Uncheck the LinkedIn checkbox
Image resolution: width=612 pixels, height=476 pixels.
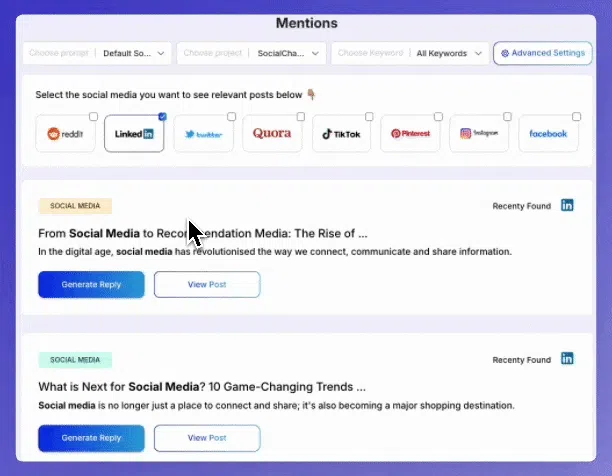162,117
